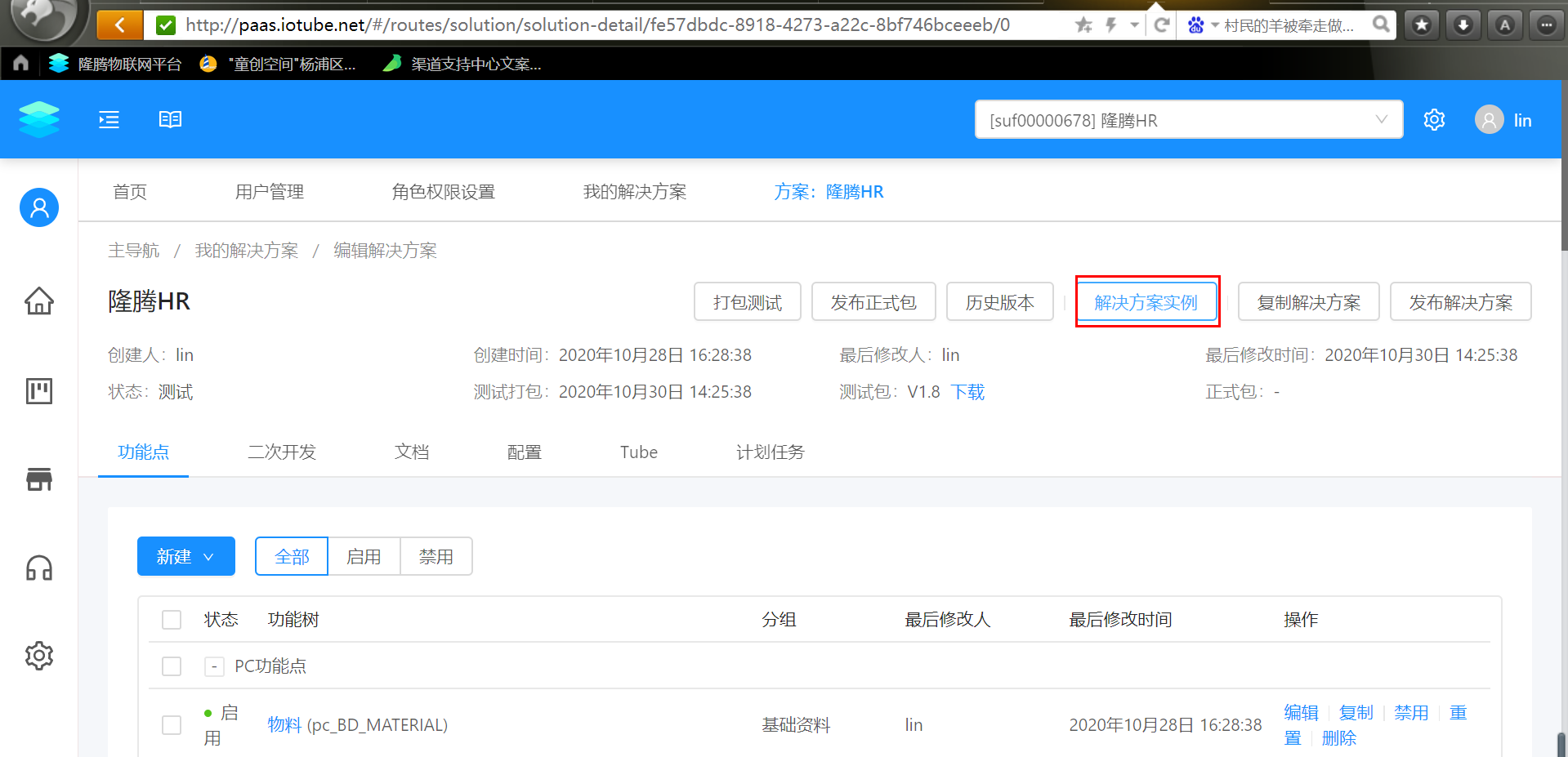Open the store marketplace sidebar icon
This screenshot has width=1568, height=757.
[x=39, y=479]
